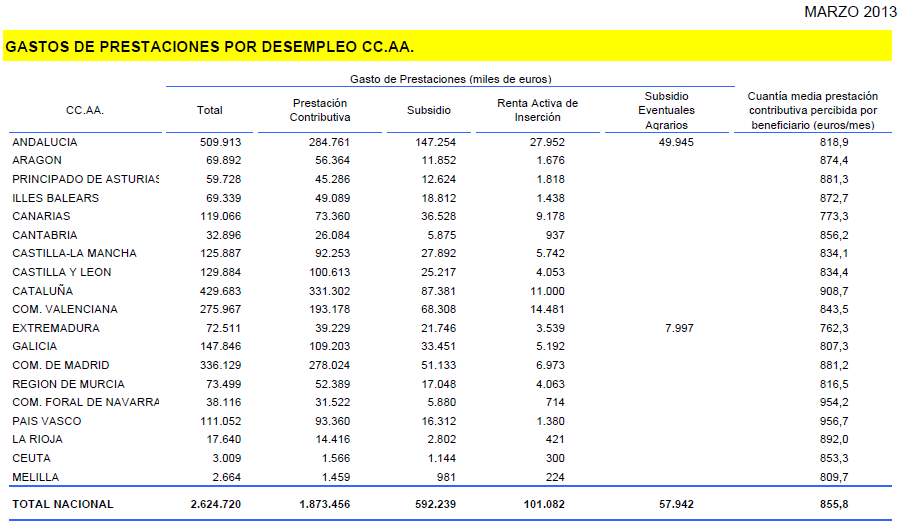Select 'REGION DE MURCIA' row label

pos(68,384)
